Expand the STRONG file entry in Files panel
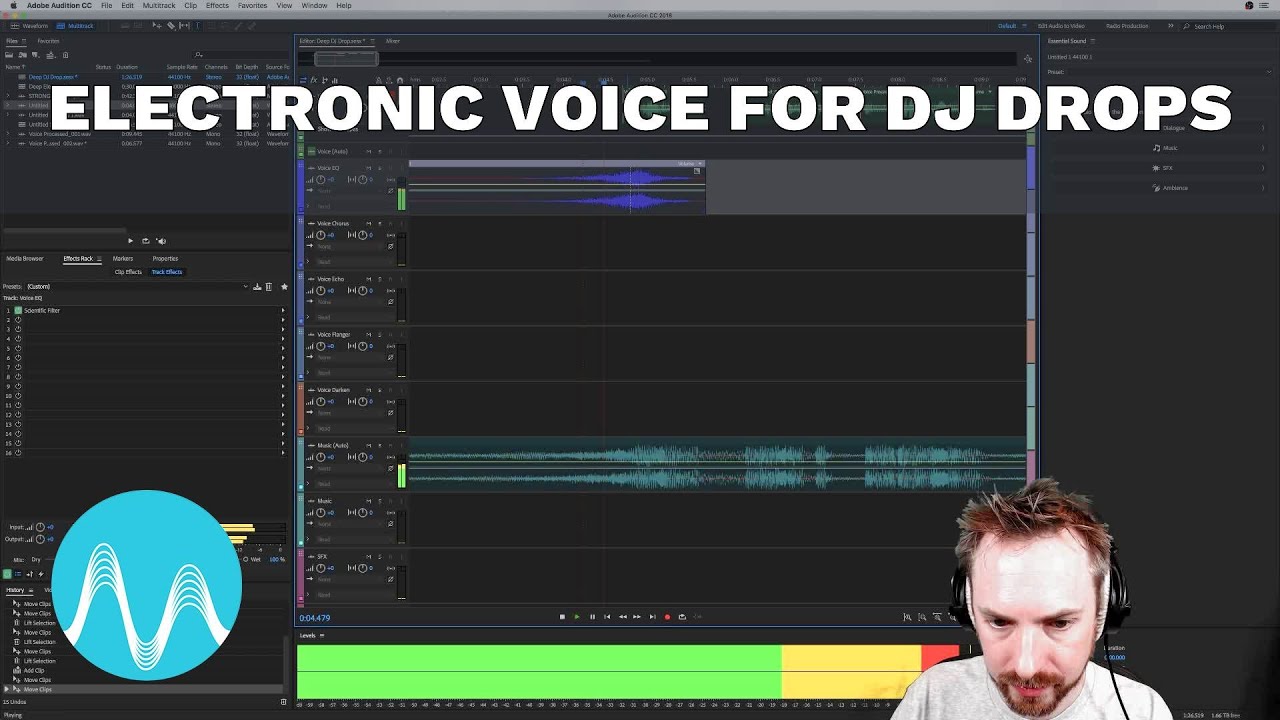1280x720 pixels. (8, 96)
